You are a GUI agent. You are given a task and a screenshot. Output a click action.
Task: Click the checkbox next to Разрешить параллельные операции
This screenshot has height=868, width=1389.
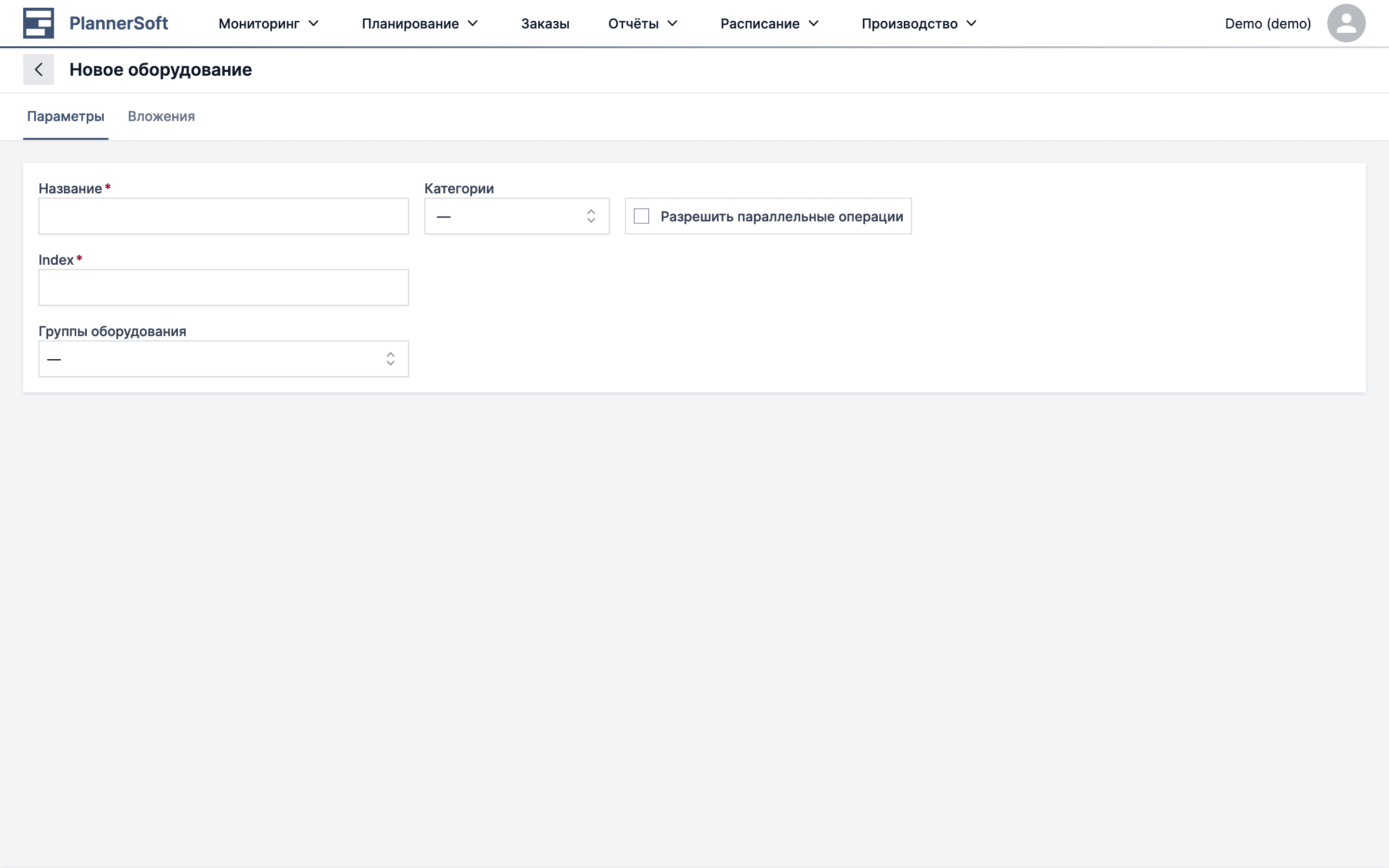pyautogui.click(x=641, y=216)
